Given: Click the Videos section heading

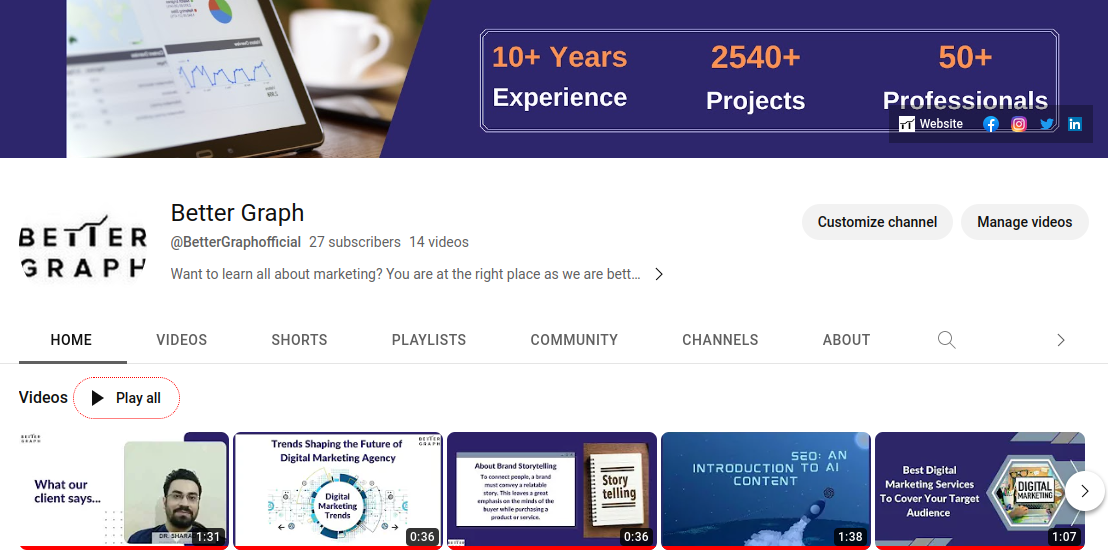Looking at the screenshot, I should coord(43,397).
